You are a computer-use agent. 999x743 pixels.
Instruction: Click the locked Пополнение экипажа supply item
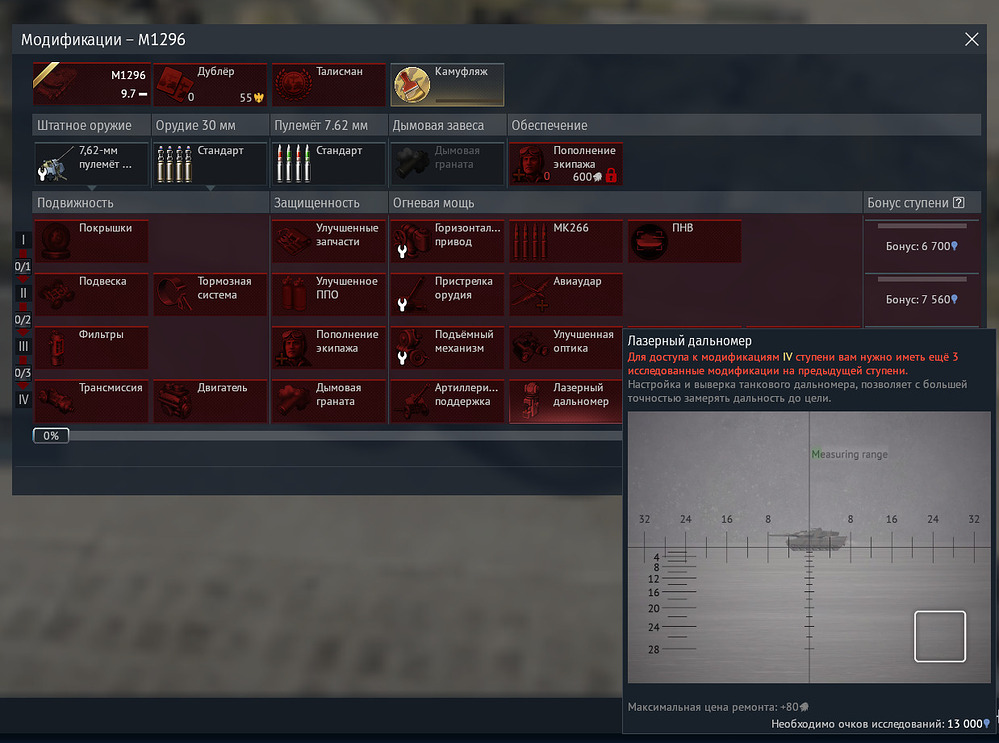click(566, 163)
